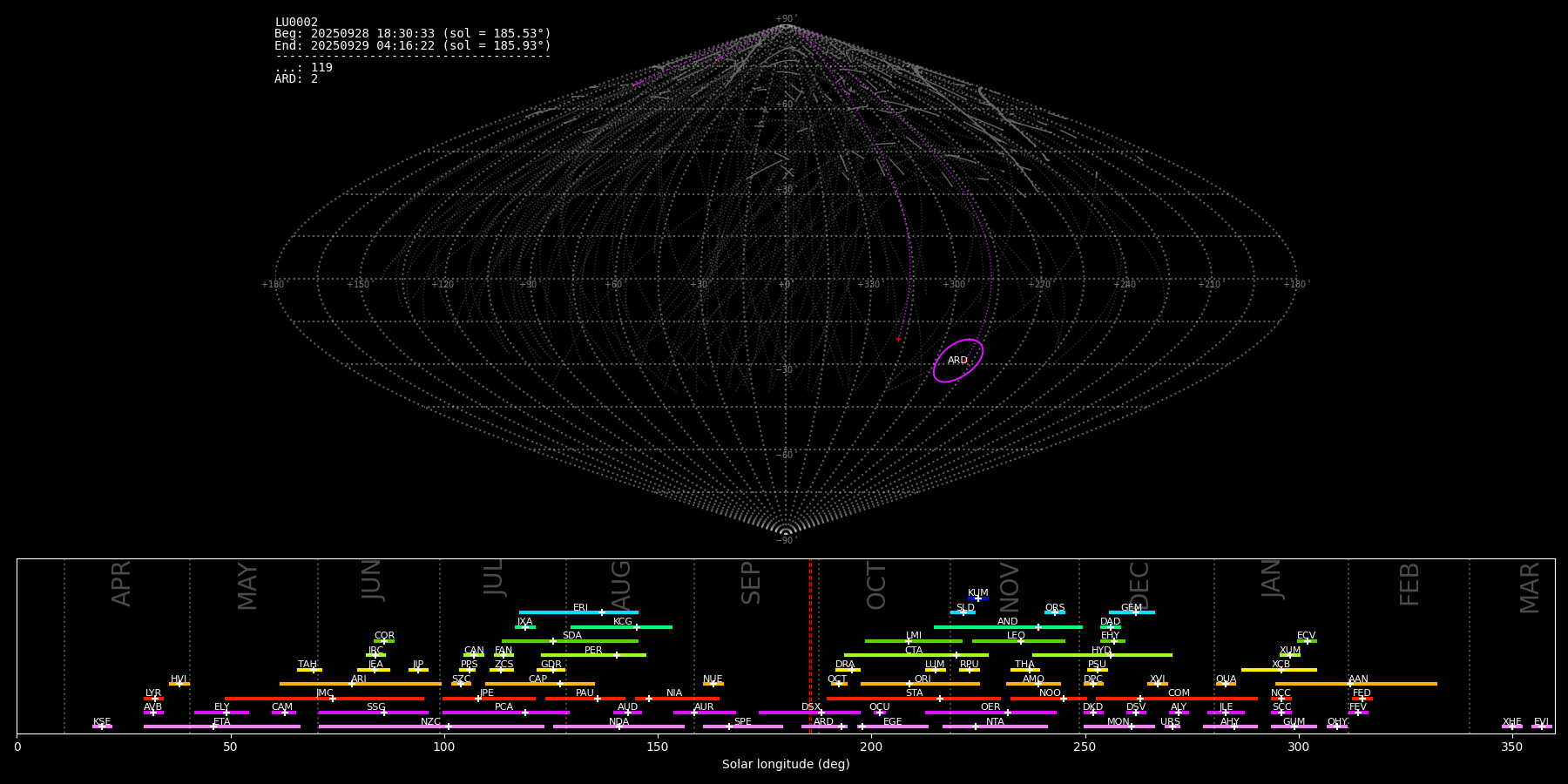Click the AUG month label
The width and height of the screenshot is (1568, 784).
click(x=621, y=585)
